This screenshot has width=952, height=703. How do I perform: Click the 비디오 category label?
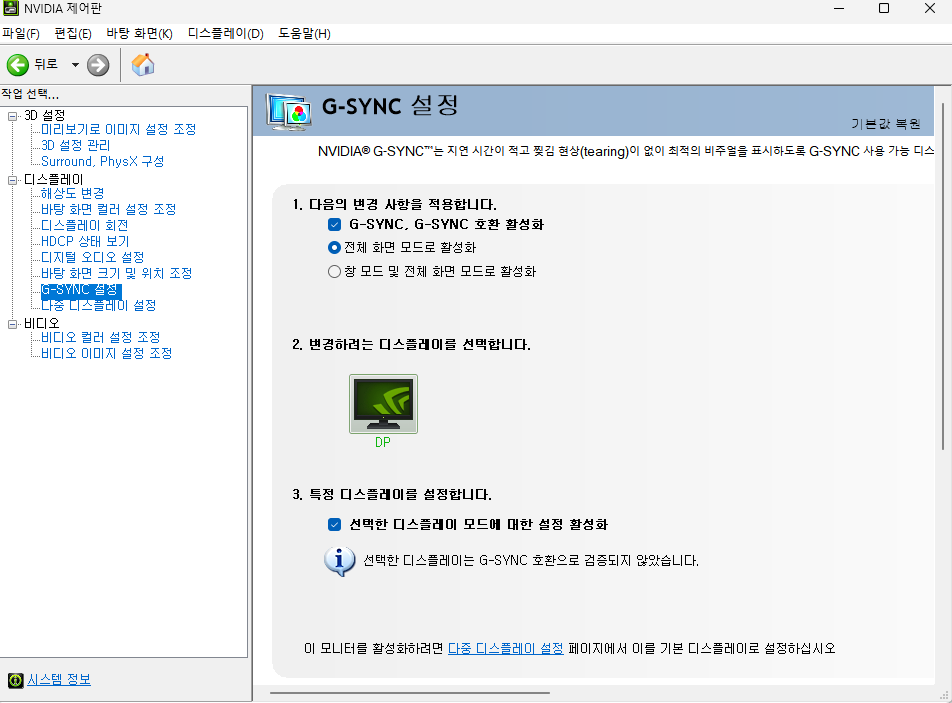click(41, 324)
